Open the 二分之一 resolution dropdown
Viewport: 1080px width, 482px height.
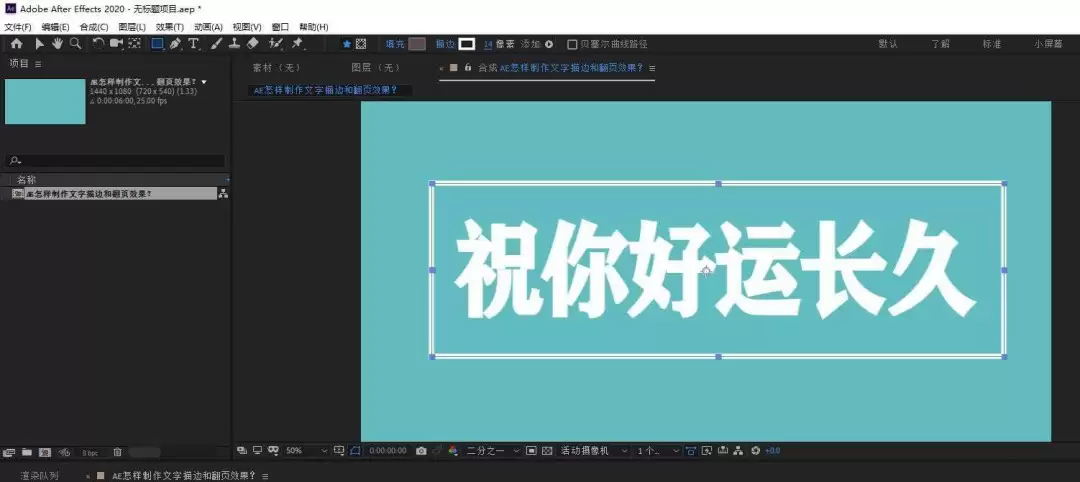click(x=492, y=450)
